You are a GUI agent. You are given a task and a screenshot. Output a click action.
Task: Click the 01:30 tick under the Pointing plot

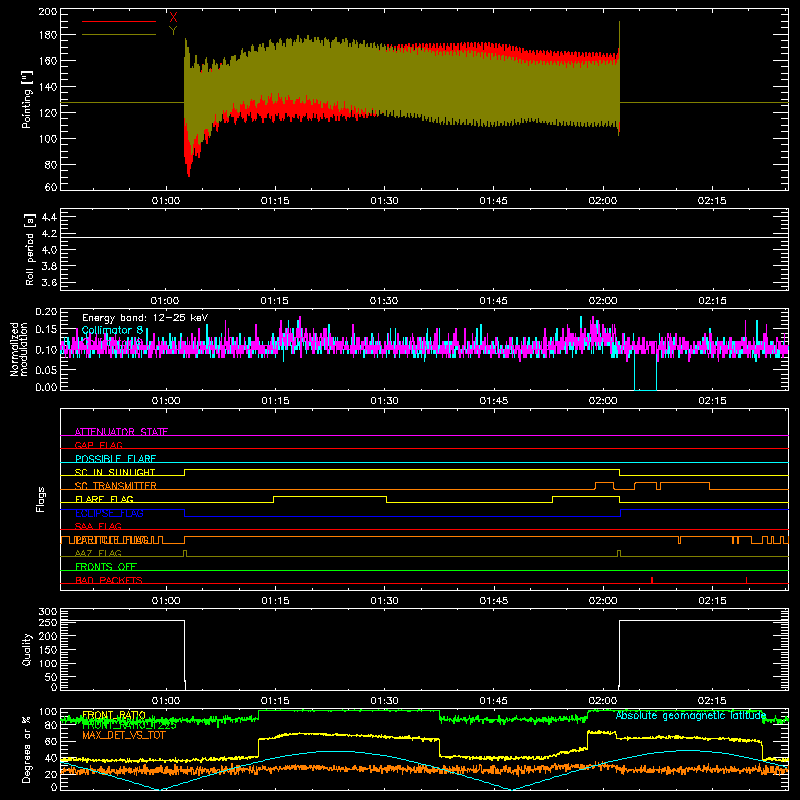tap(384, 201)
